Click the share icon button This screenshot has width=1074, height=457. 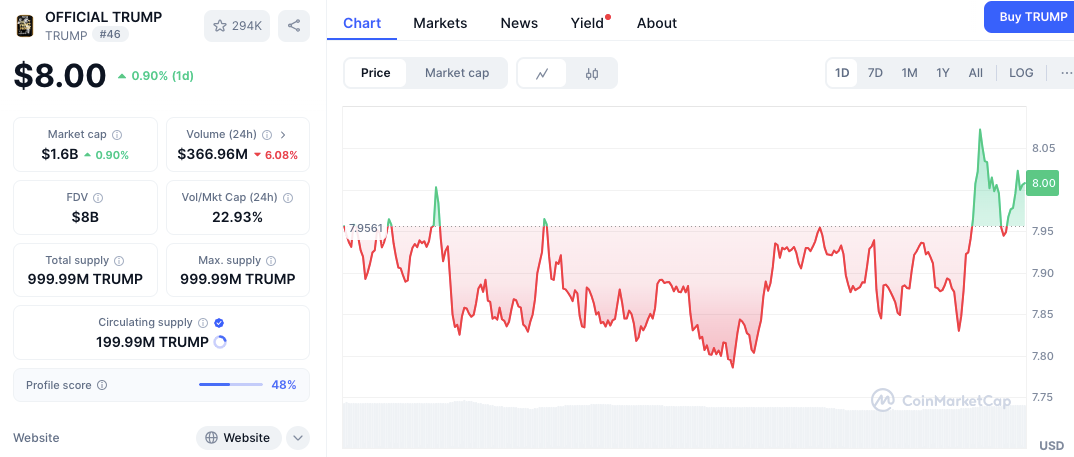294,26
